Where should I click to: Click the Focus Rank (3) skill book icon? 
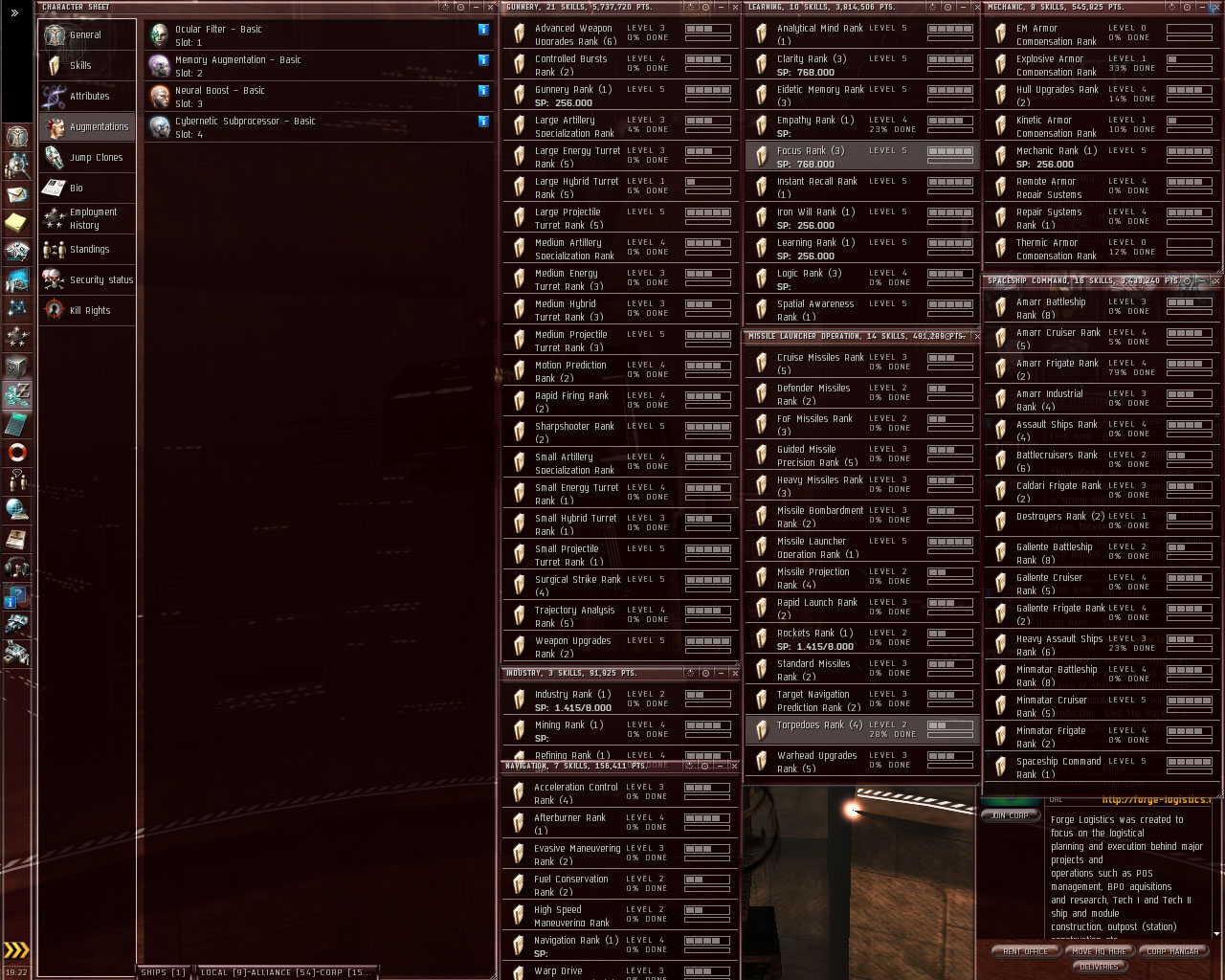pyautogui.click(x=762, y=156)
